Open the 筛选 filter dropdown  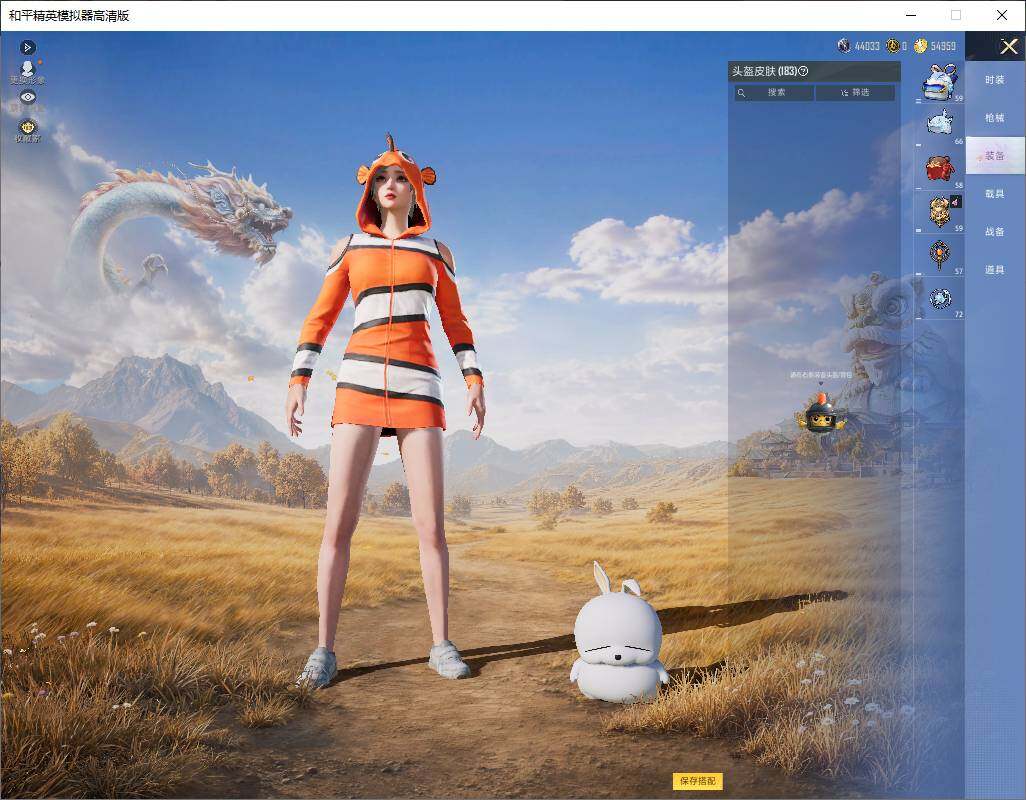(x=855, y=92)
